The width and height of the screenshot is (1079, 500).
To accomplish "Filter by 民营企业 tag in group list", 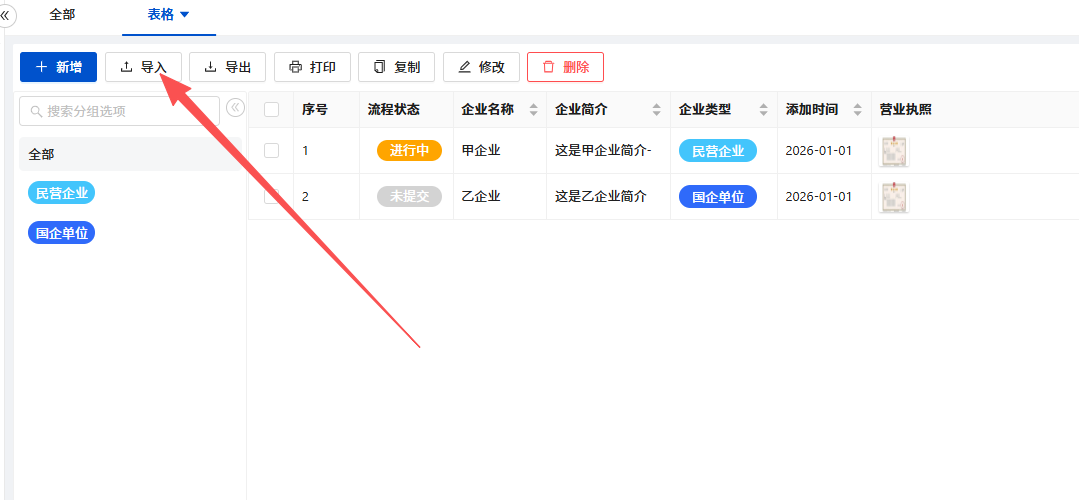I will (x=61, y=193).
